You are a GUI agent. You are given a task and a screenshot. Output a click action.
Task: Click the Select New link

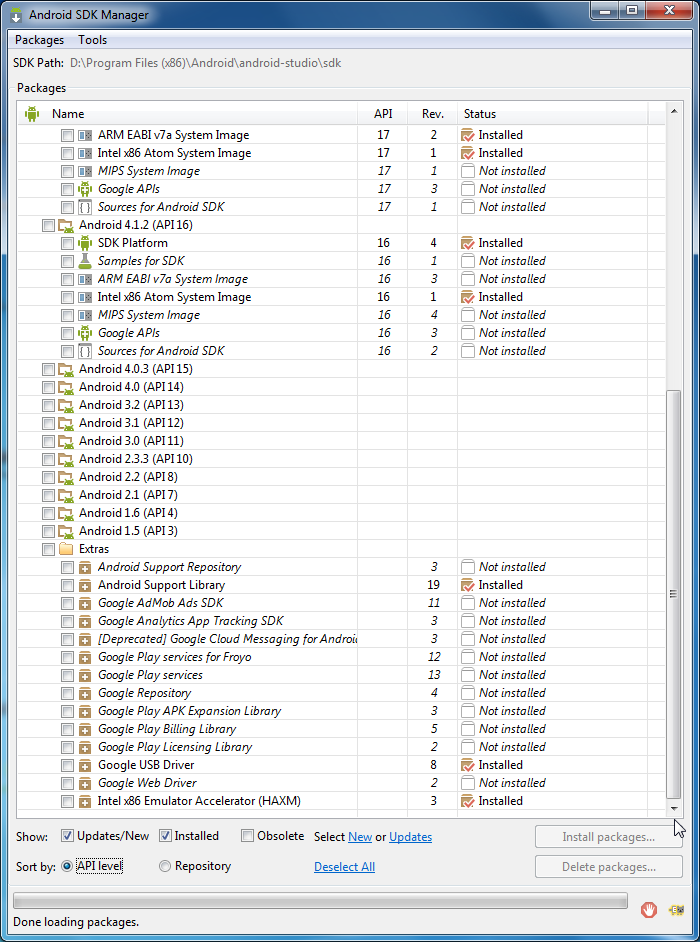[360, 837]
